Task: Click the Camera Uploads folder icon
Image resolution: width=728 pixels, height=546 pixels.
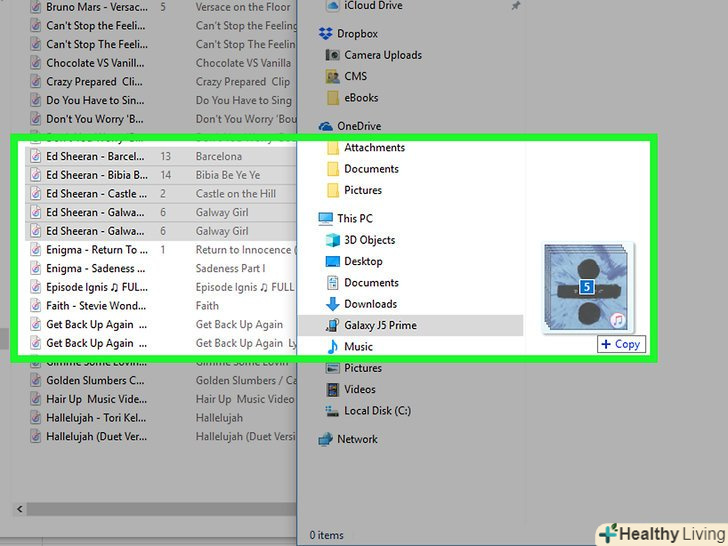Action: pyautogui.click(x=332, y=55)
